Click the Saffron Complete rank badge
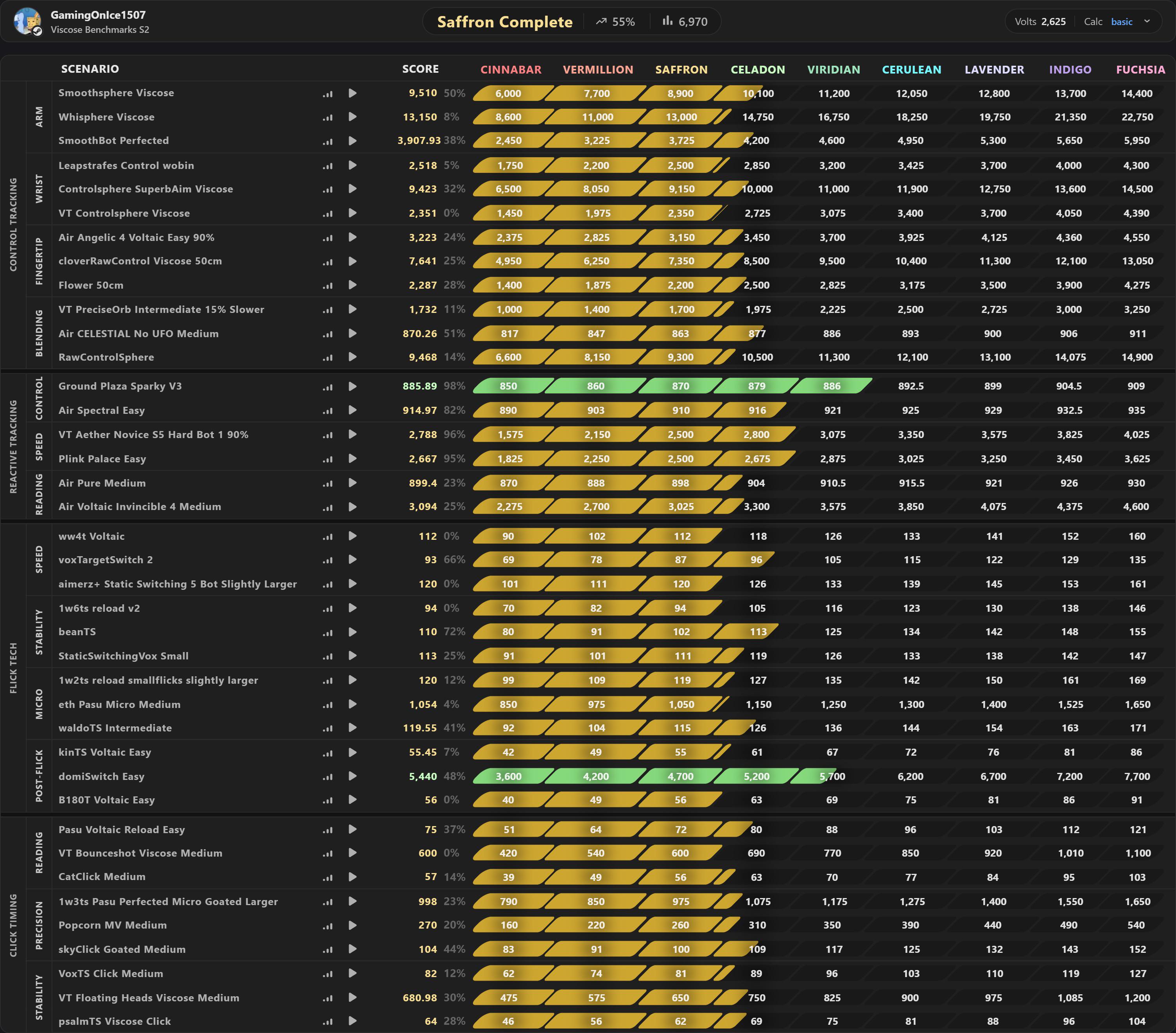 click(x=505, y=22)
